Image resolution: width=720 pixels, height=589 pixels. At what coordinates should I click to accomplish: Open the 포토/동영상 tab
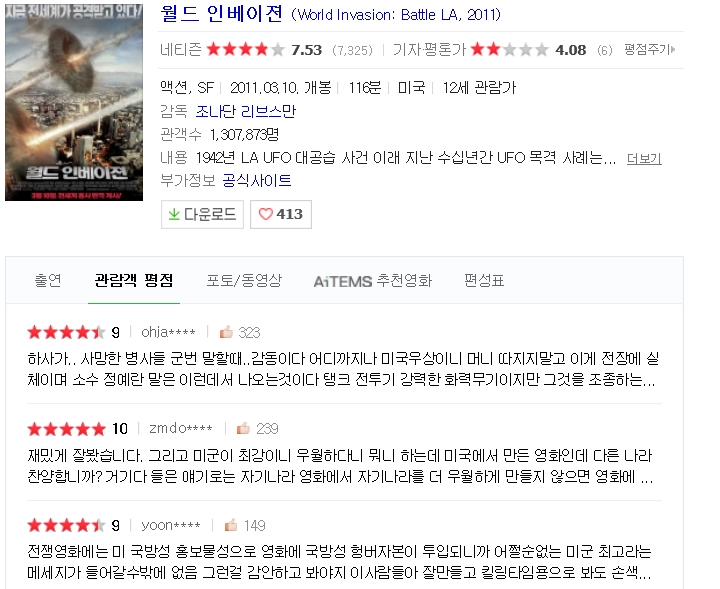click(244, 280)
